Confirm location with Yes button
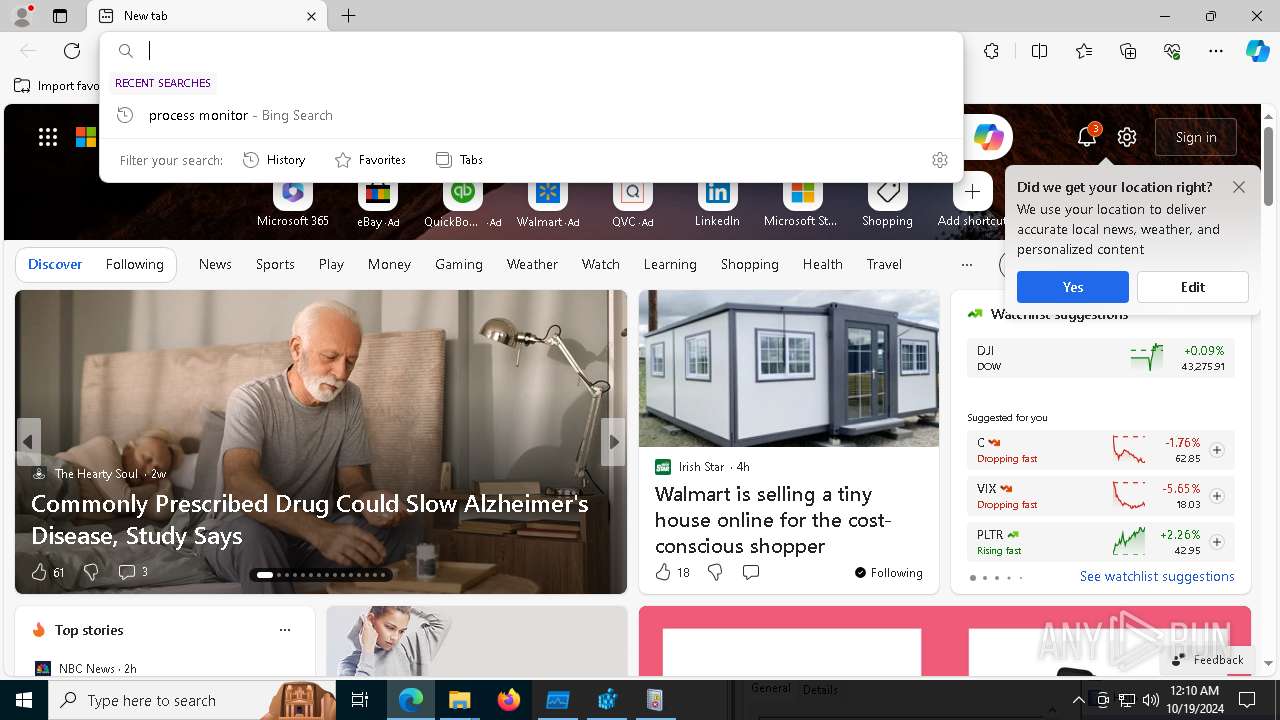Image resolution: width=1280 pixels, height=720 pixels. 1073,287
